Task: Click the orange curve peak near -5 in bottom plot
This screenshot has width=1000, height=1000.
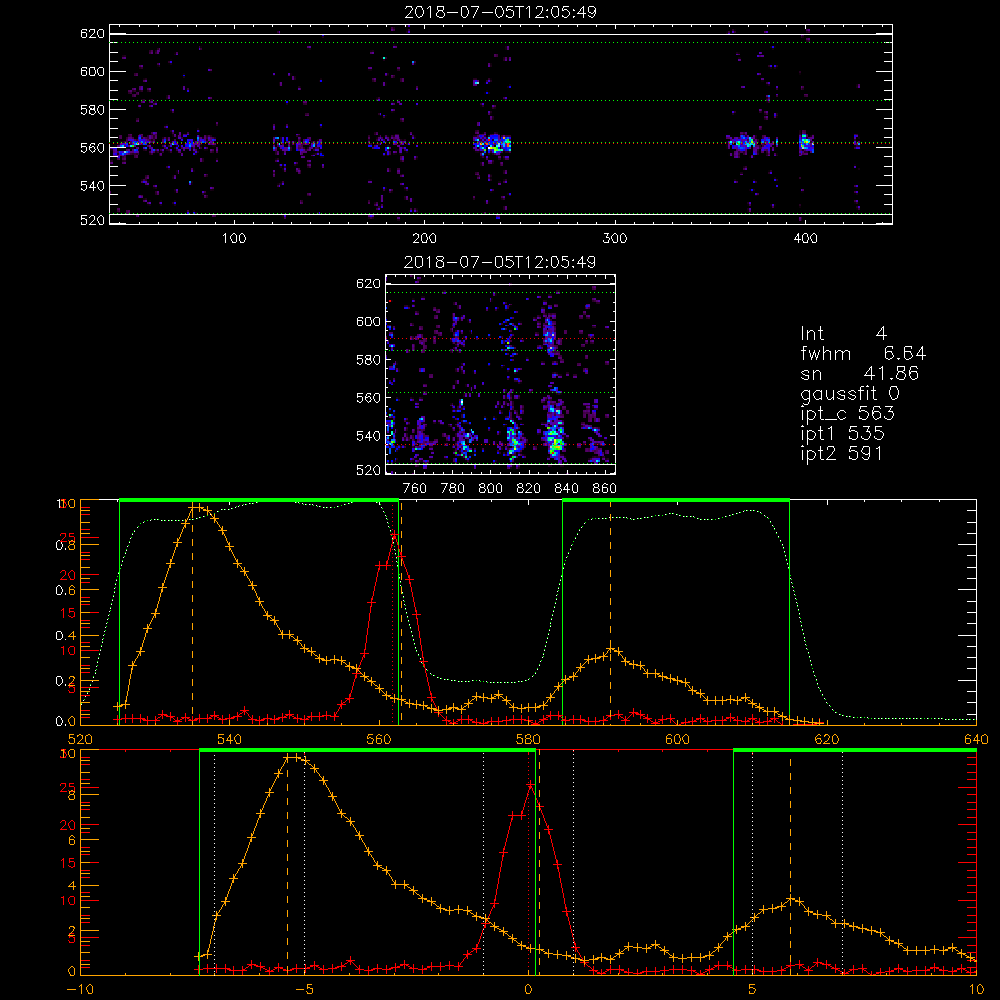Action: (291, 758)
